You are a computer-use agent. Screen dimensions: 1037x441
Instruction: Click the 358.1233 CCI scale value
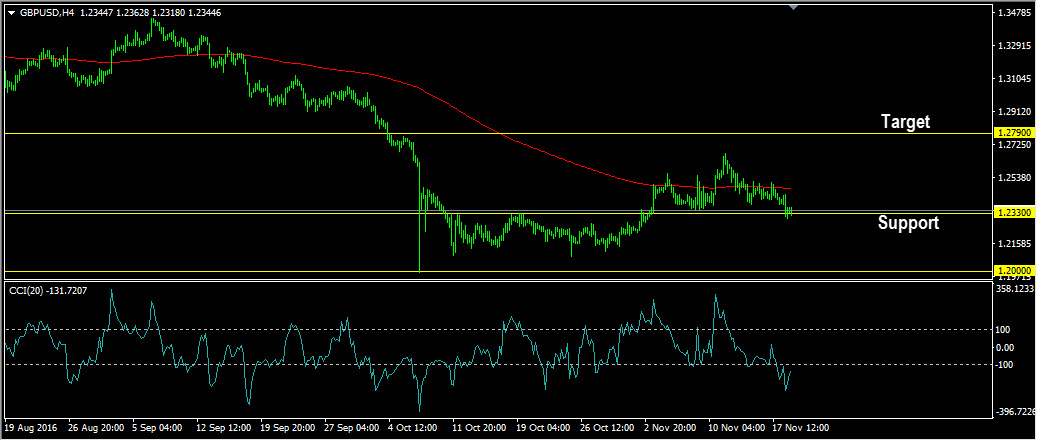point(1015,289)
